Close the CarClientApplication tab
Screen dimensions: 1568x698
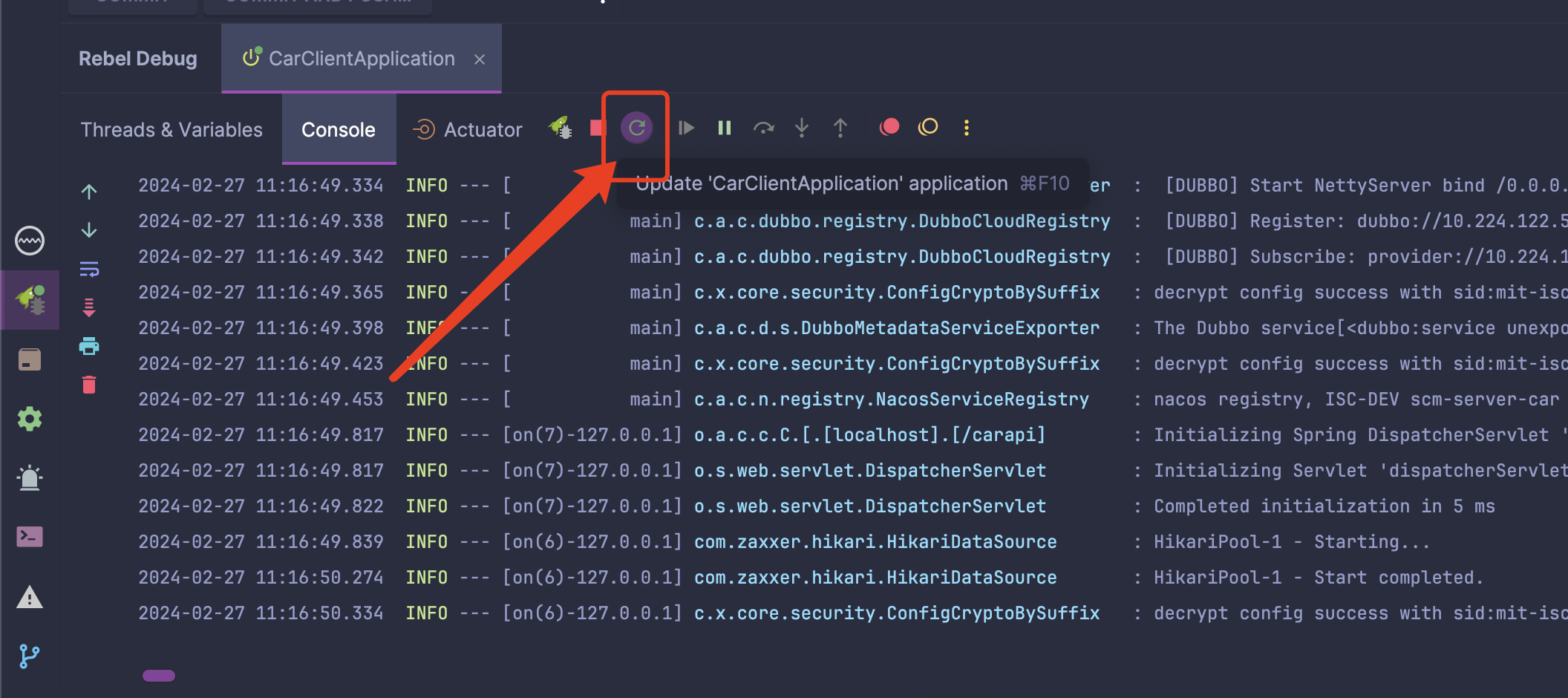pos(480,59)
